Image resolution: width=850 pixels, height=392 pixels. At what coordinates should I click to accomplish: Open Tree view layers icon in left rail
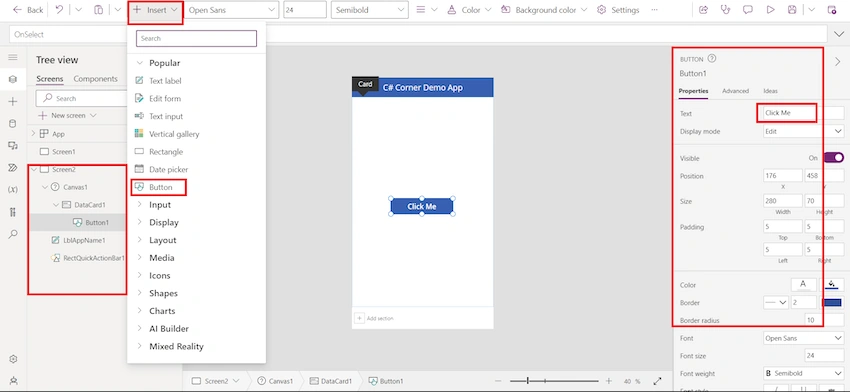click(13, 80)
